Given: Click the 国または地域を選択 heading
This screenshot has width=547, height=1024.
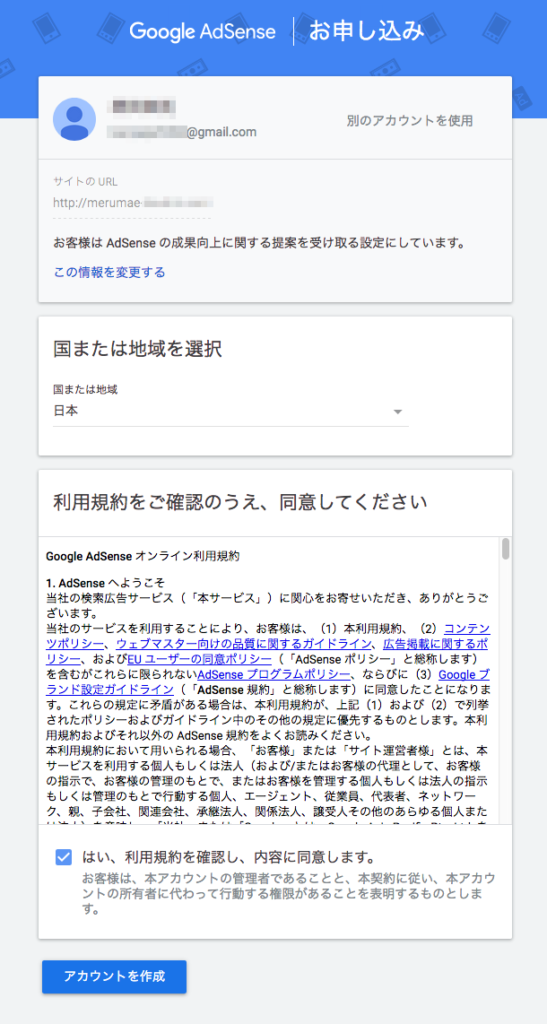Looking at the screenshot, I should (138, 349).
